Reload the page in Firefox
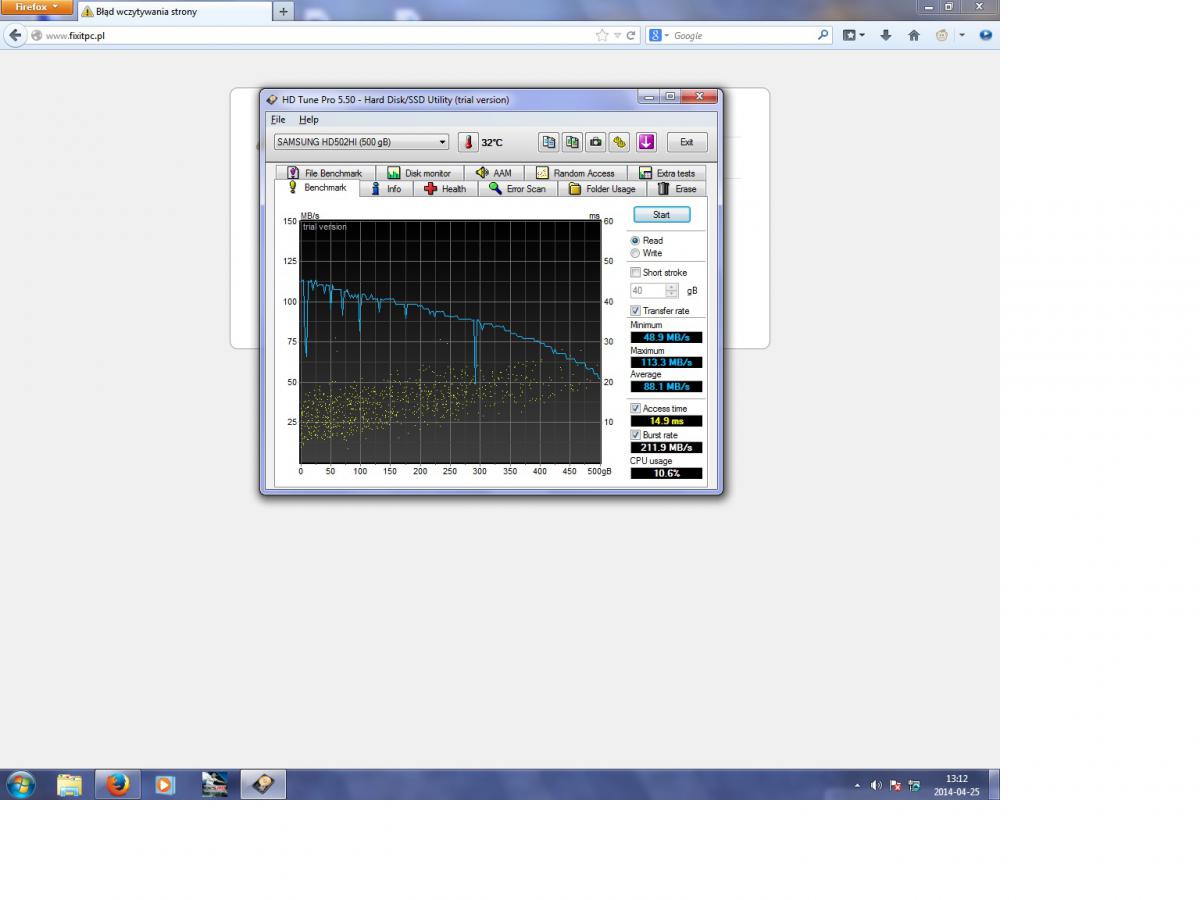Viewport: 1200px width, 900px height. point(631,35)
